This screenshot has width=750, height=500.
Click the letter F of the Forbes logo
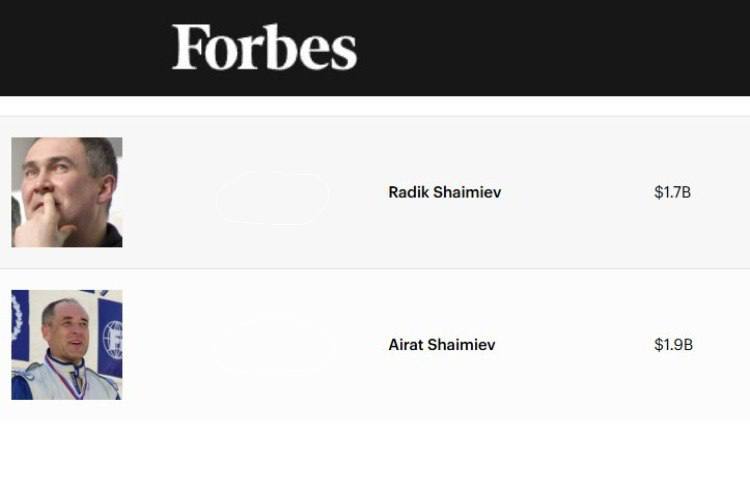[x=188, y=48]
